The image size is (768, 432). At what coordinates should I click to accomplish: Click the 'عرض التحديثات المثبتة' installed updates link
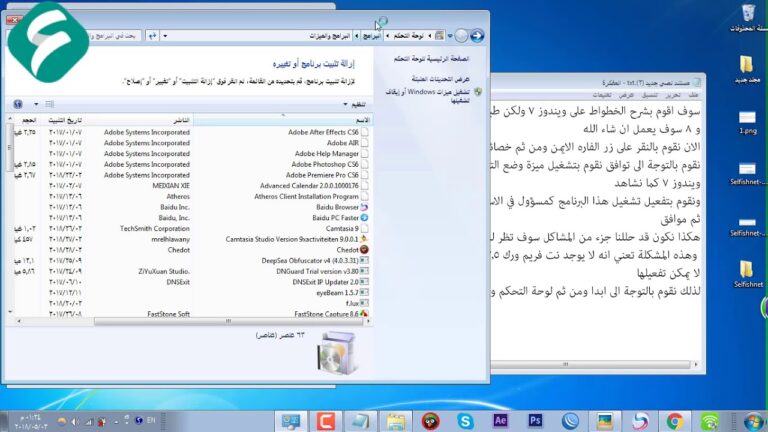[440, 78]
